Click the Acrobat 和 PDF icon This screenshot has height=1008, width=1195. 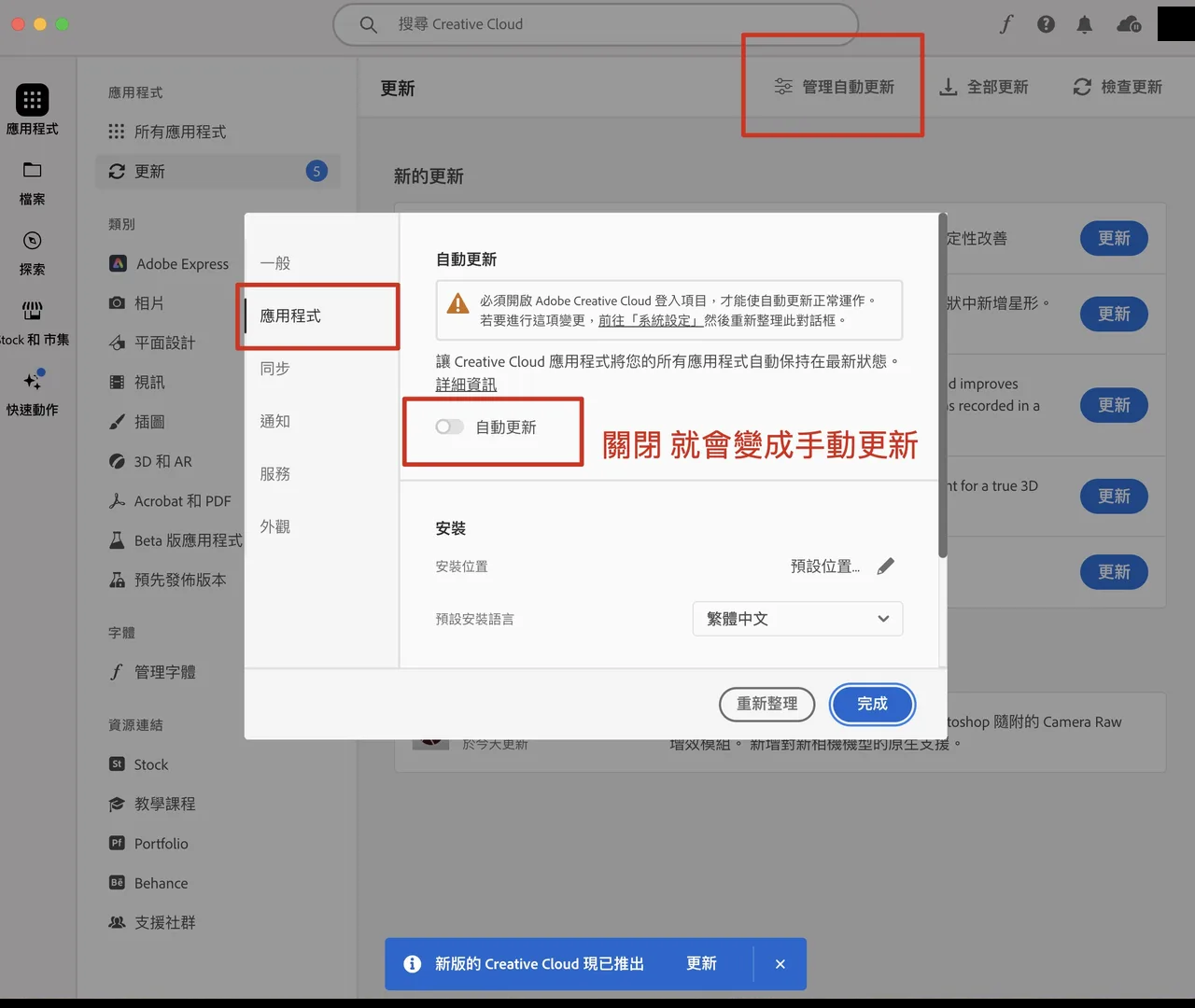pos(117,501)
